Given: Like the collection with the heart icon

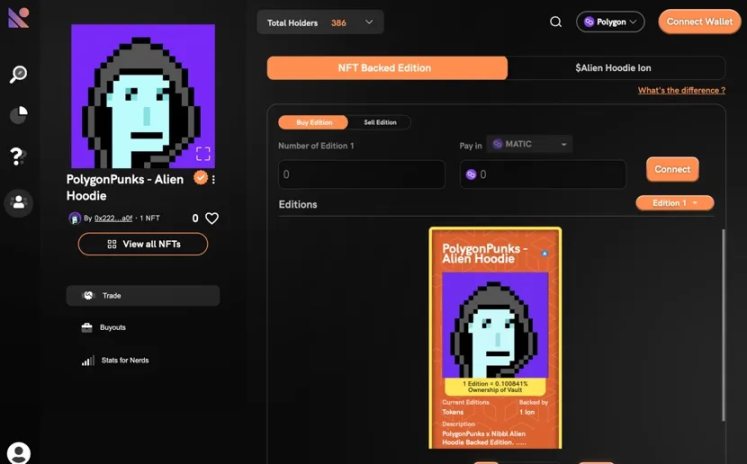Looking at the screenshot, I should click(212, 218).
